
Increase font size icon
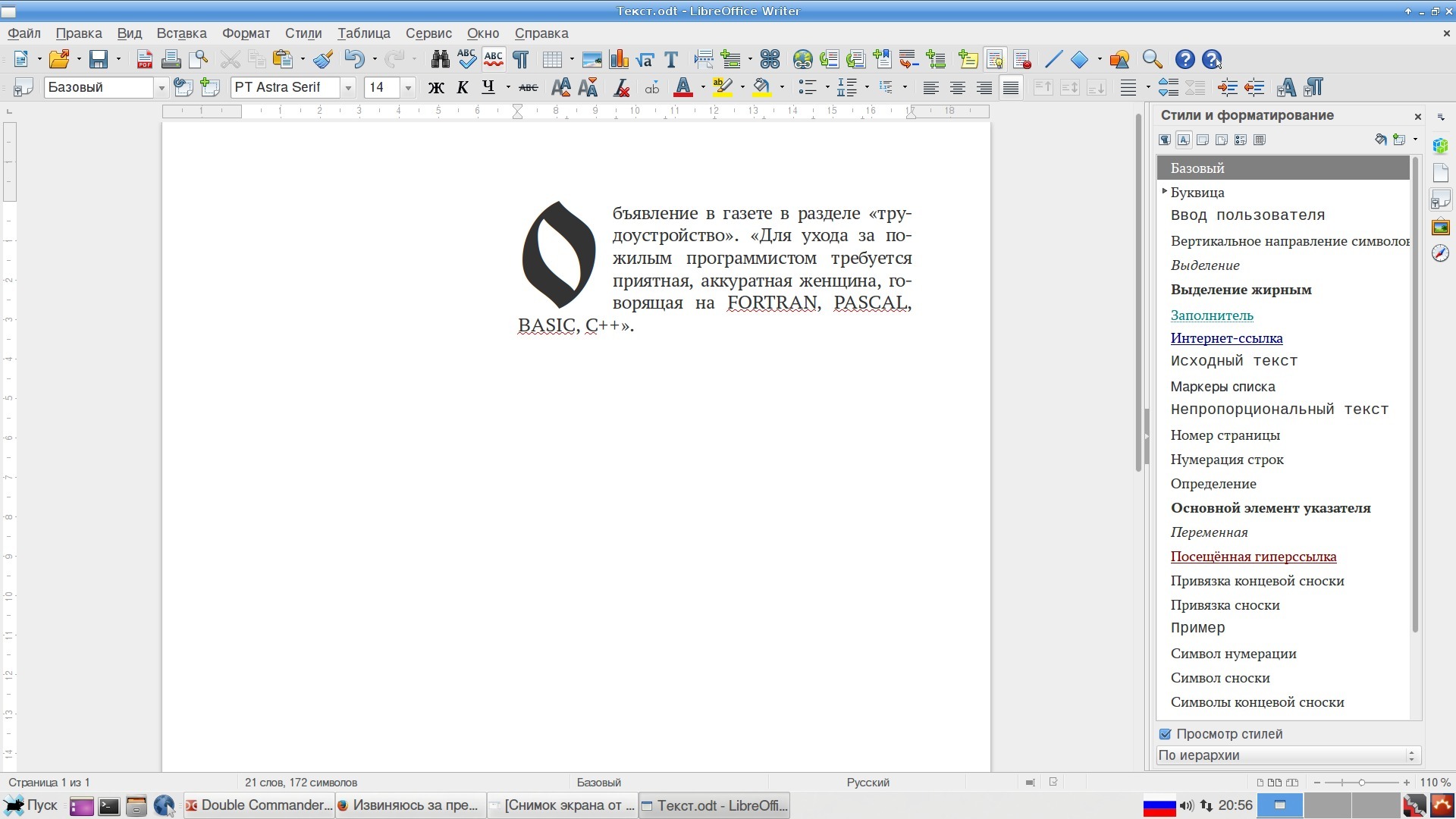[x=561, y=87]
